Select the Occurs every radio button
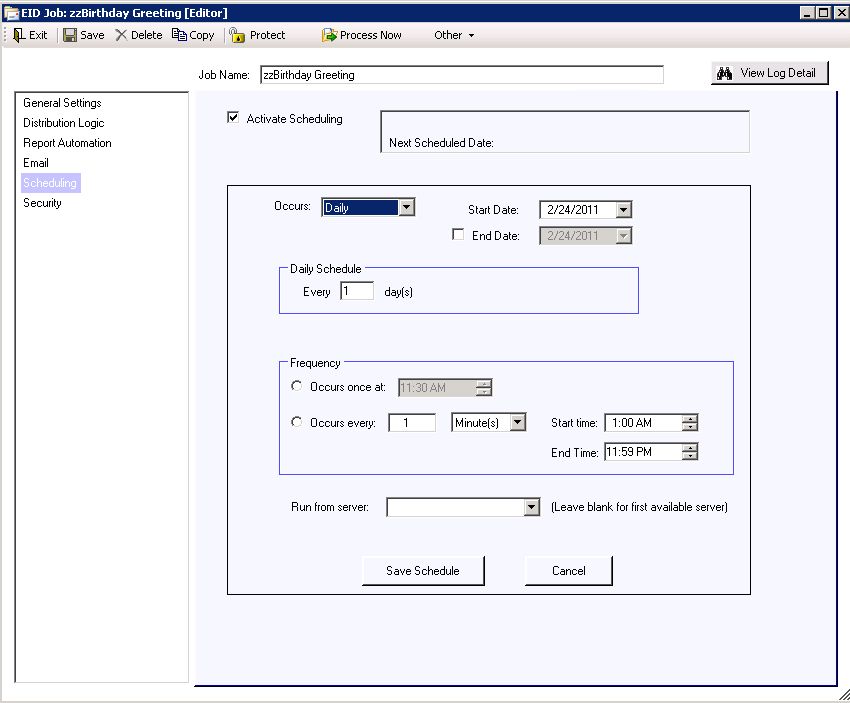 coord(296,422)
